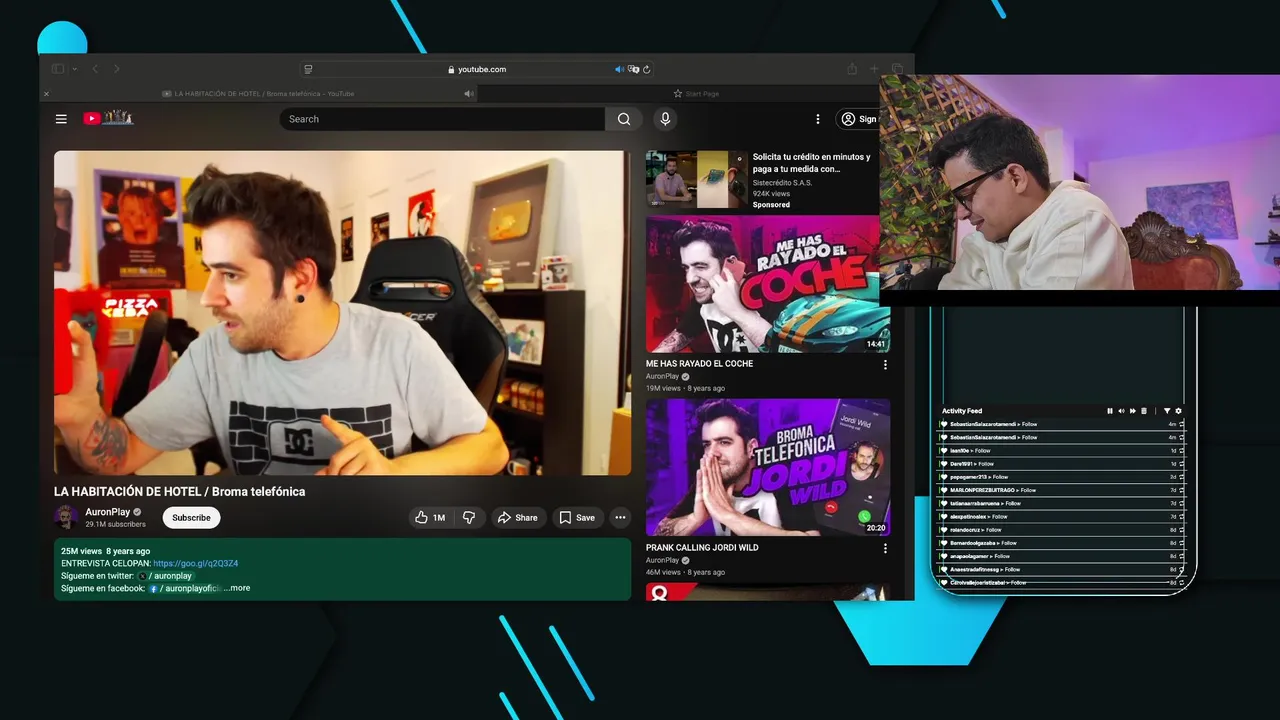Click the youtube.com address bar
Image resolution: width=1280 pixels, height=720 pixels.
click(x=477, y=69)
